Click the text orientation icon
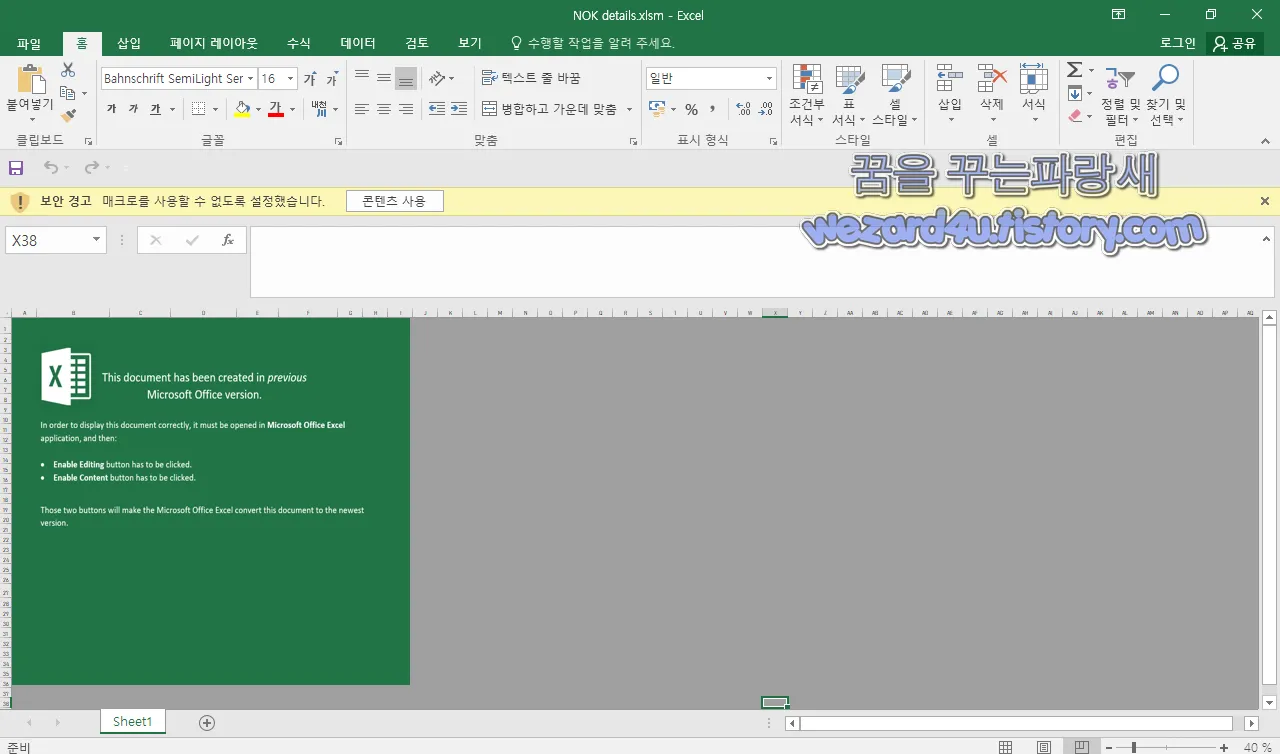Image resolution: width=1280 pixels, height=754 pixels. tap(437, 78)
